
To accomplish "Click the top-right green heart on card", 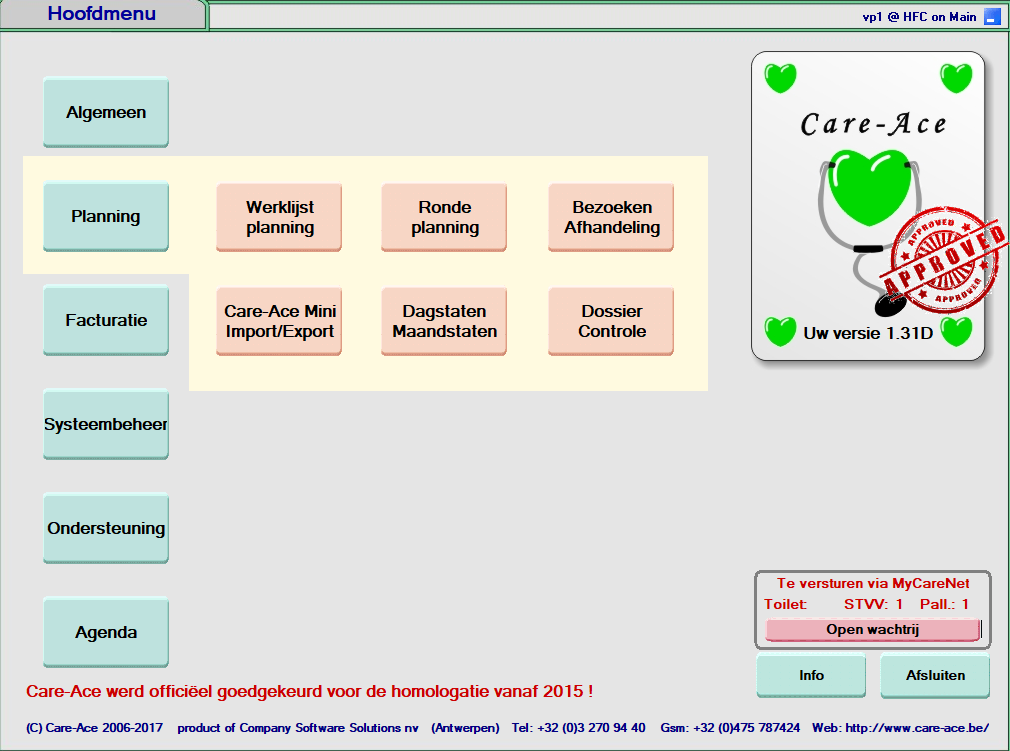I will [956, 77].
